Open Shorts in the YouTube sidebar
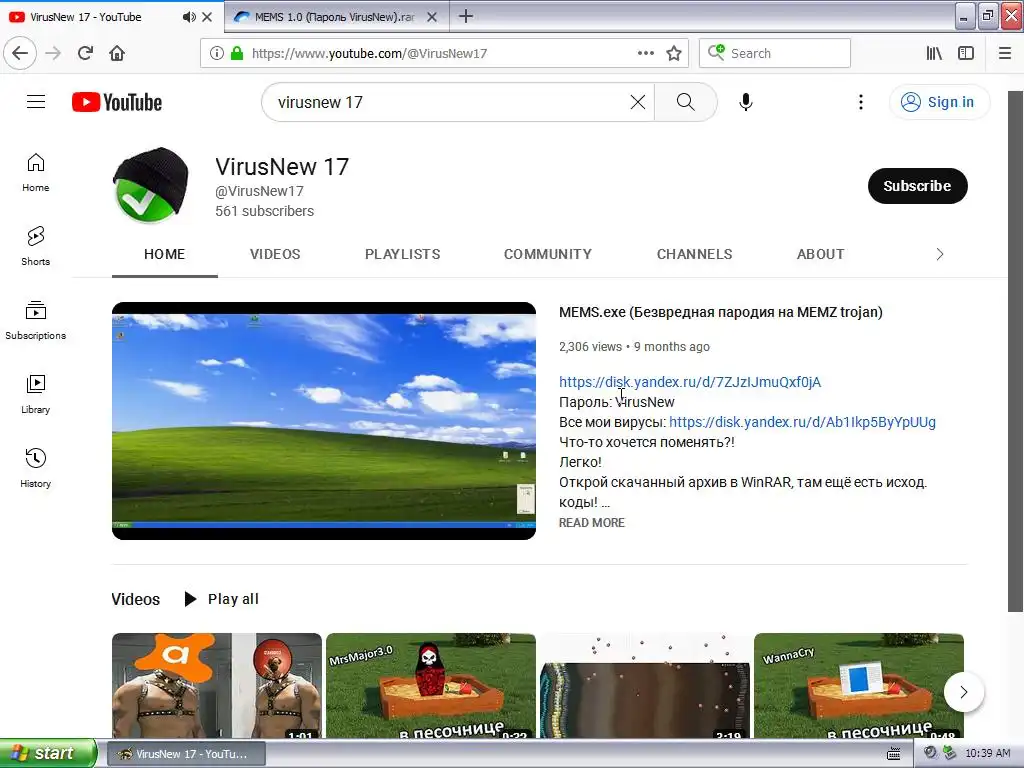This screenshot has width=1024, height=768. 36,246
